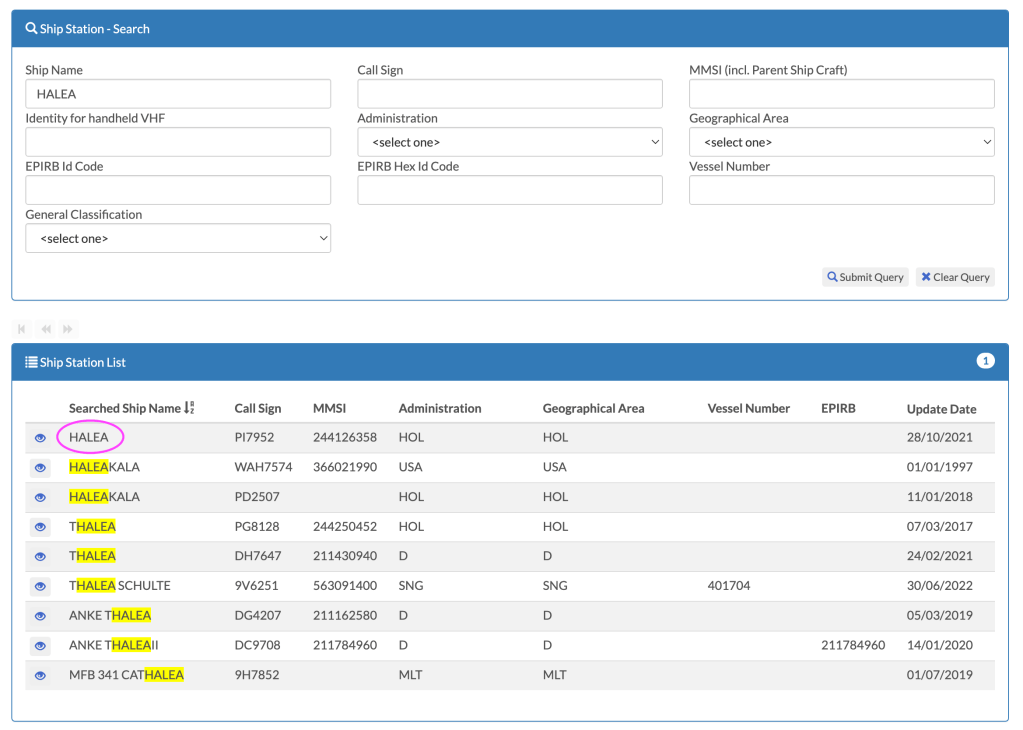Image resolution: width=1023 pixels, height=730 pixels.
Task: Open eye icon for THALEA SCHULTE
Action: (x=40, y=586)
